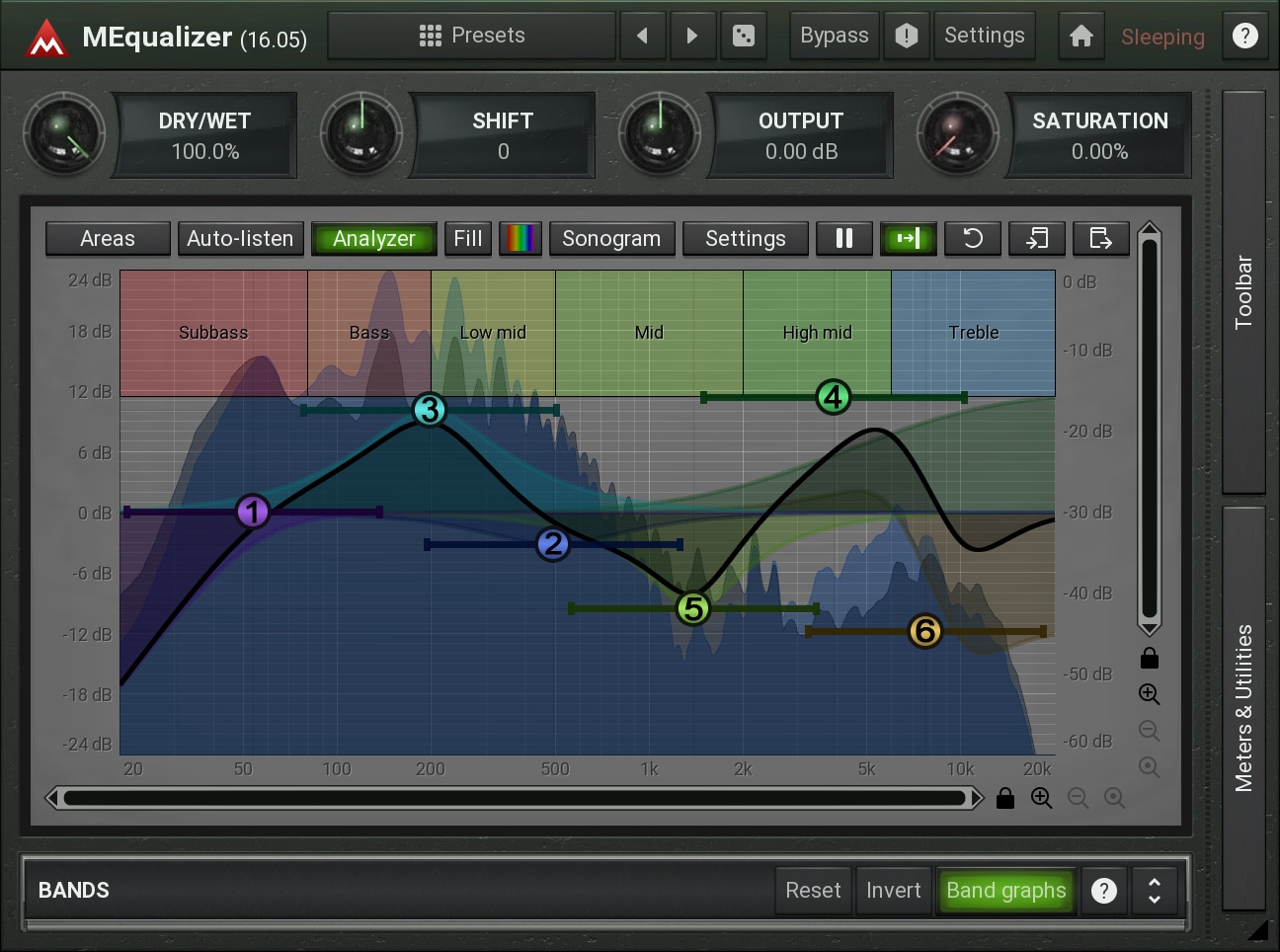Screen dimensions: 1280x952
Task: Click the rainbow color spectrum swatch
Action: click(520, 238)
